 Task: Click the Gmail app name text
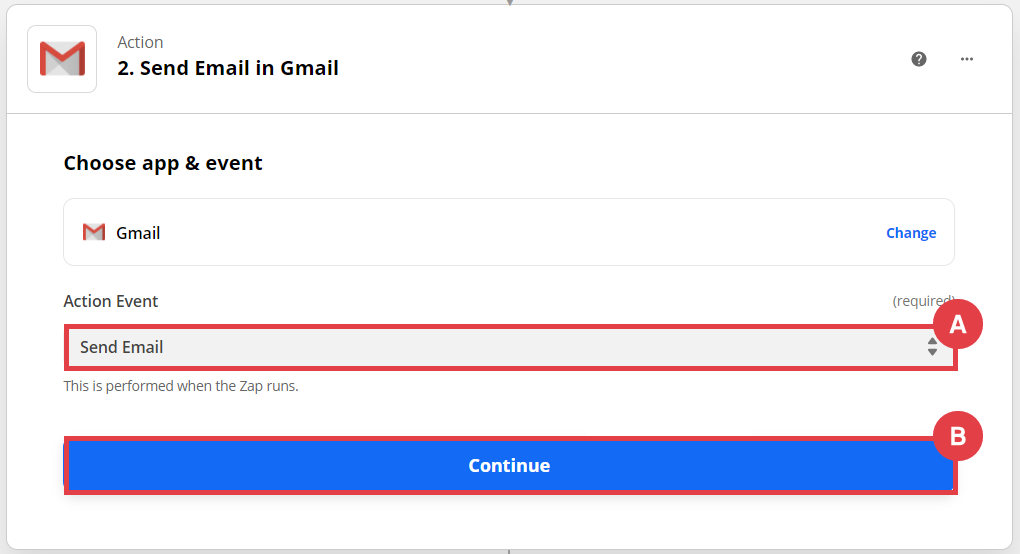(x=138, y=233)
